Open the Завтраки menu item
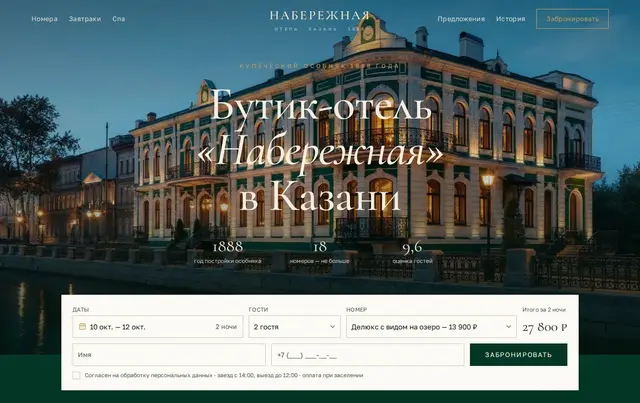 (85, 19)
